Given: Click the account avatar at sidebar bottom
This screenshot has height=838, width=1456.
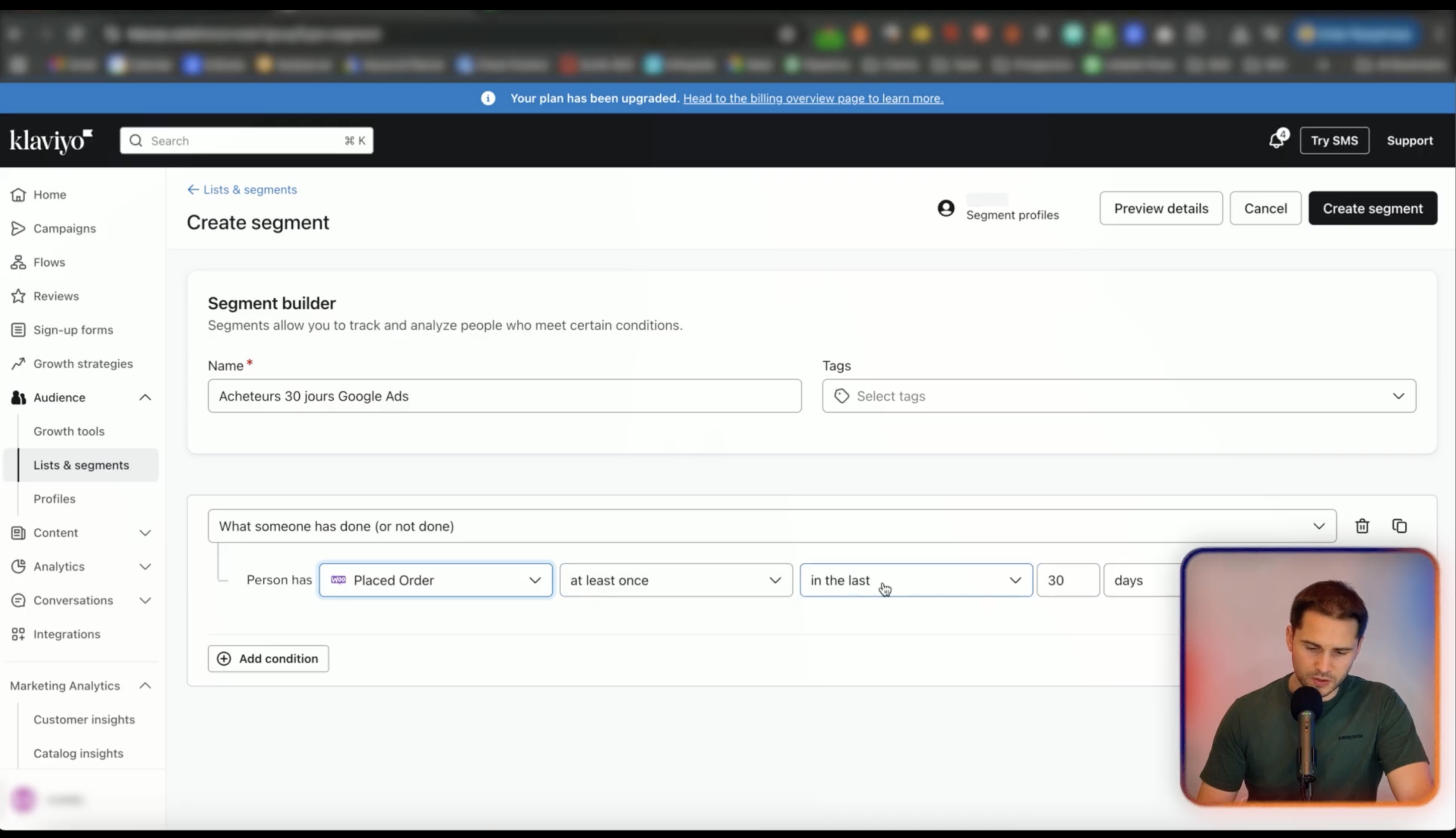Looking at the screenshot, I should (x=24, y=799).
